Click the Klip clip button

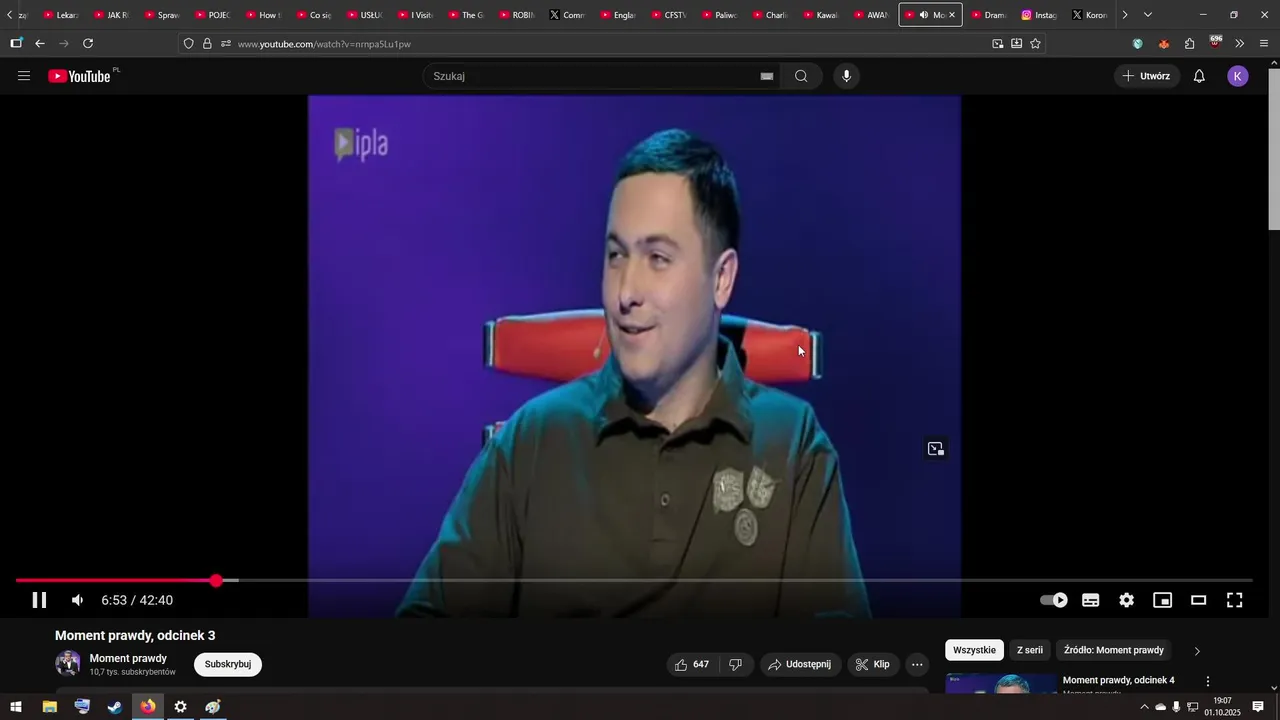click(x=872, y=664)
